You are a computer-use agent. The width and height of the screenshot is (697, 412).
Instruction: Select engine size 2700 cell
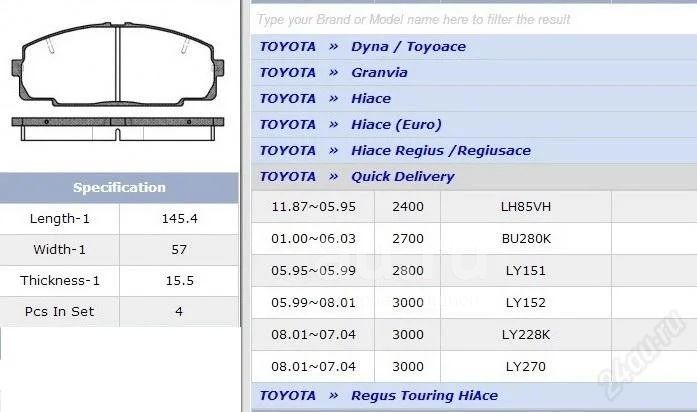408,239
